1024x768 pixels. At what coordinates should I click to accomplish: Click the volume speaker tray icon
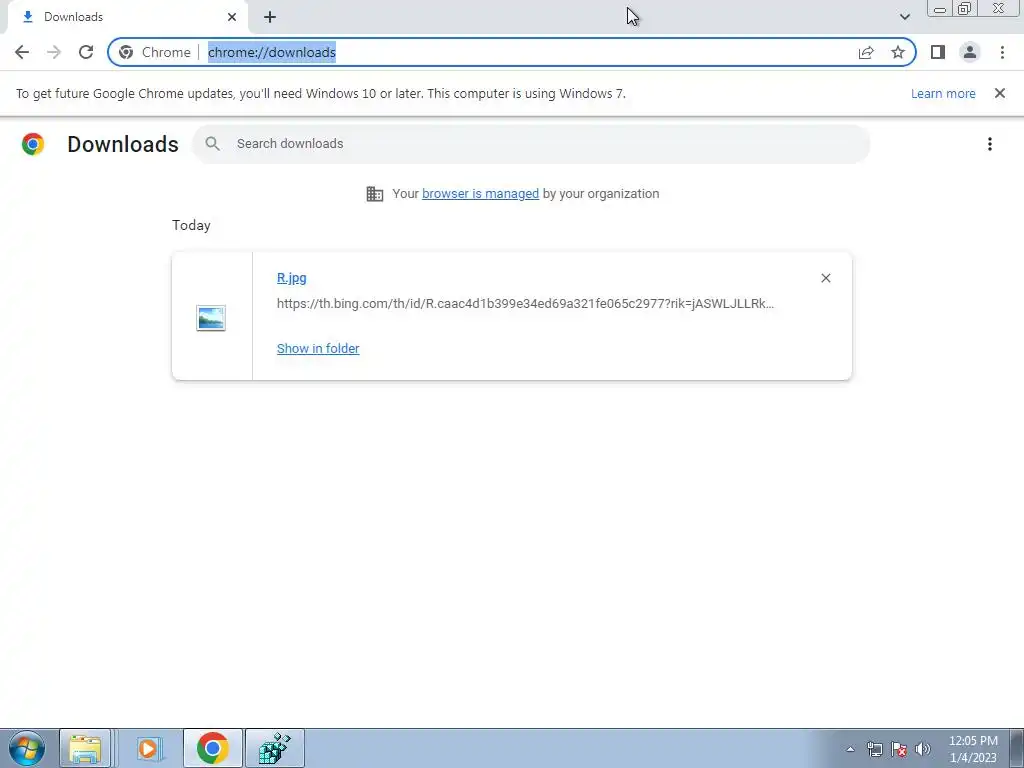click(x=923, y=749)
